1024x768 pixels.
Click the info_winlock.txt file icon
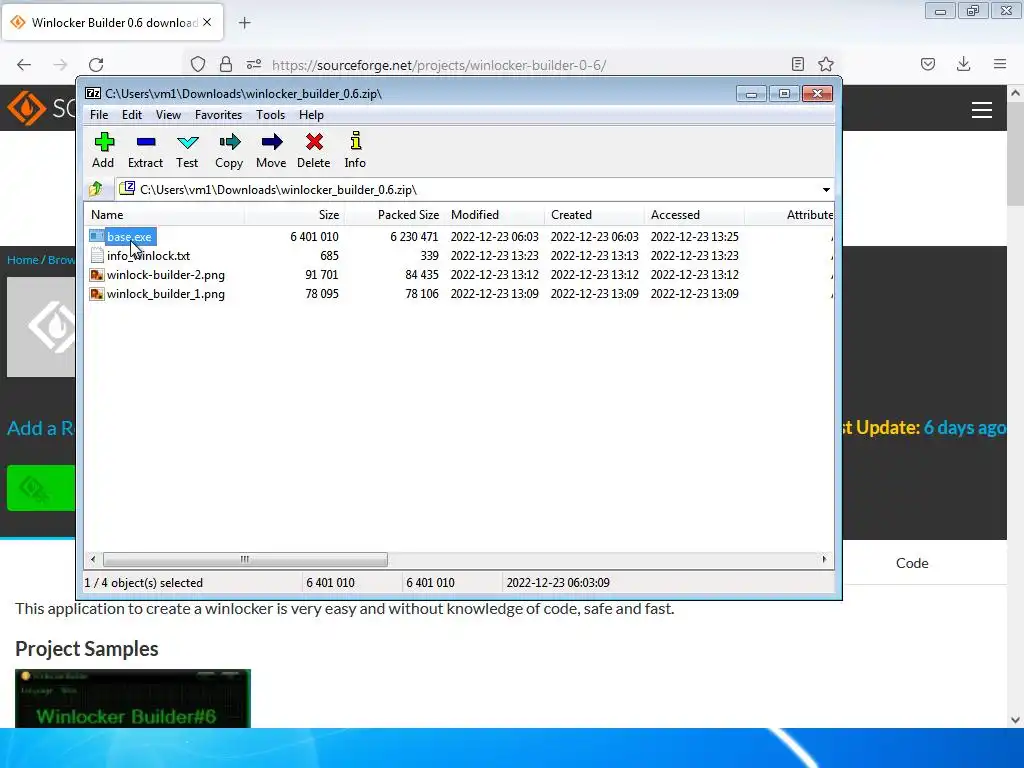97,255
